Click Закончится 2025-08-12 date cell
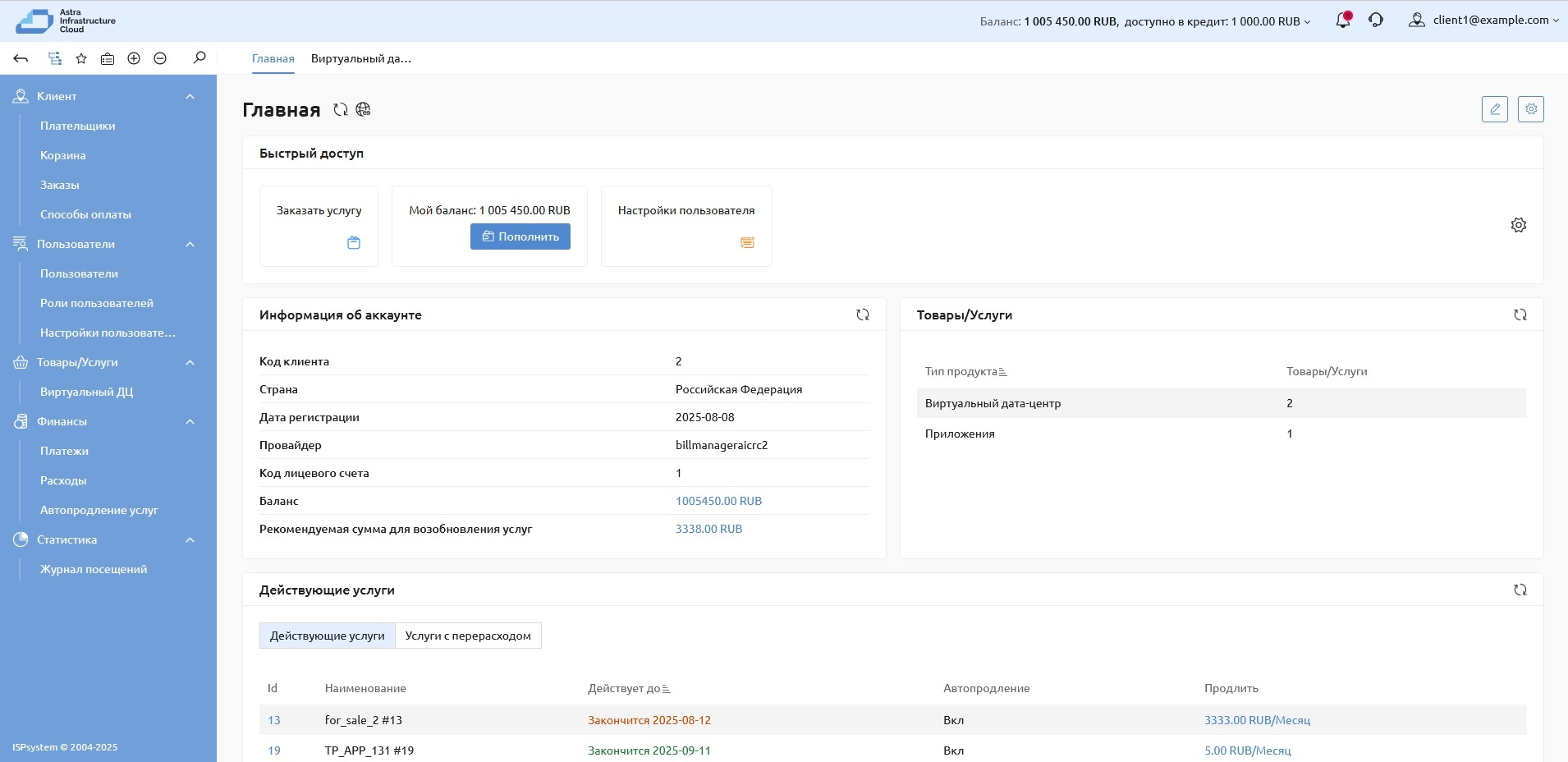 (x=649, y=720)
